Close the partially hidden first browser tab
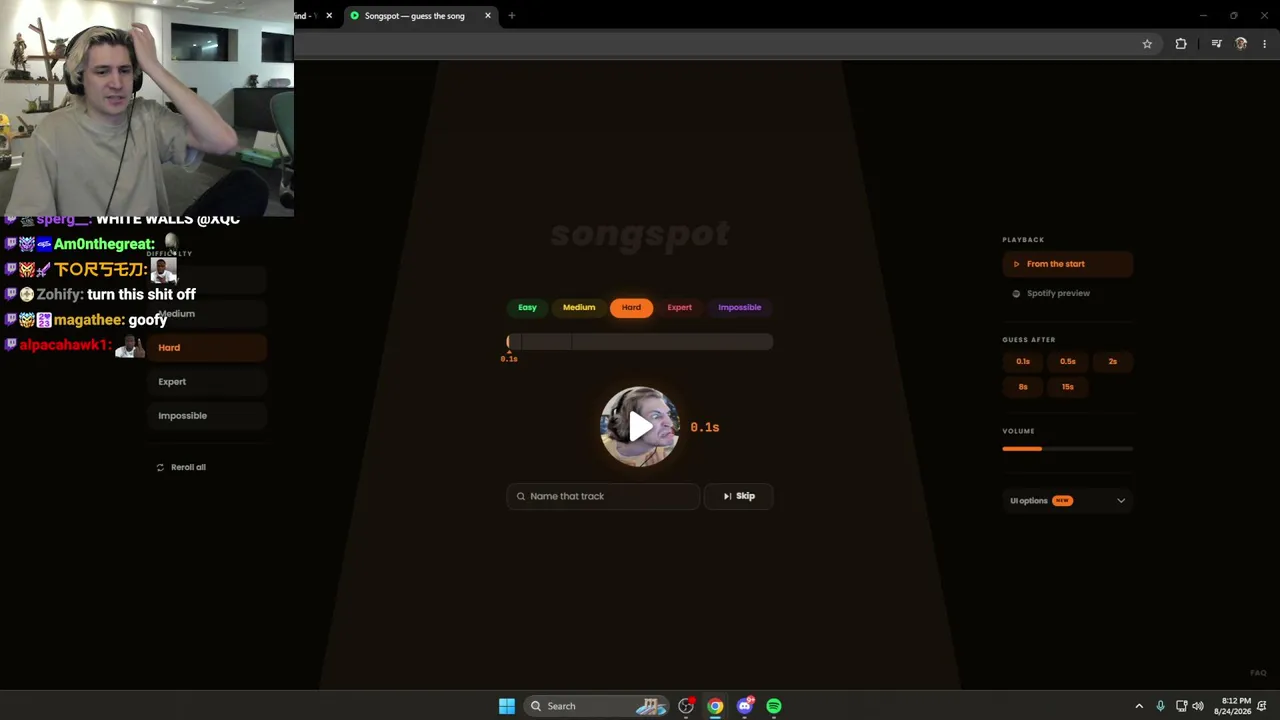1280x720 pixels. (329, 16)
